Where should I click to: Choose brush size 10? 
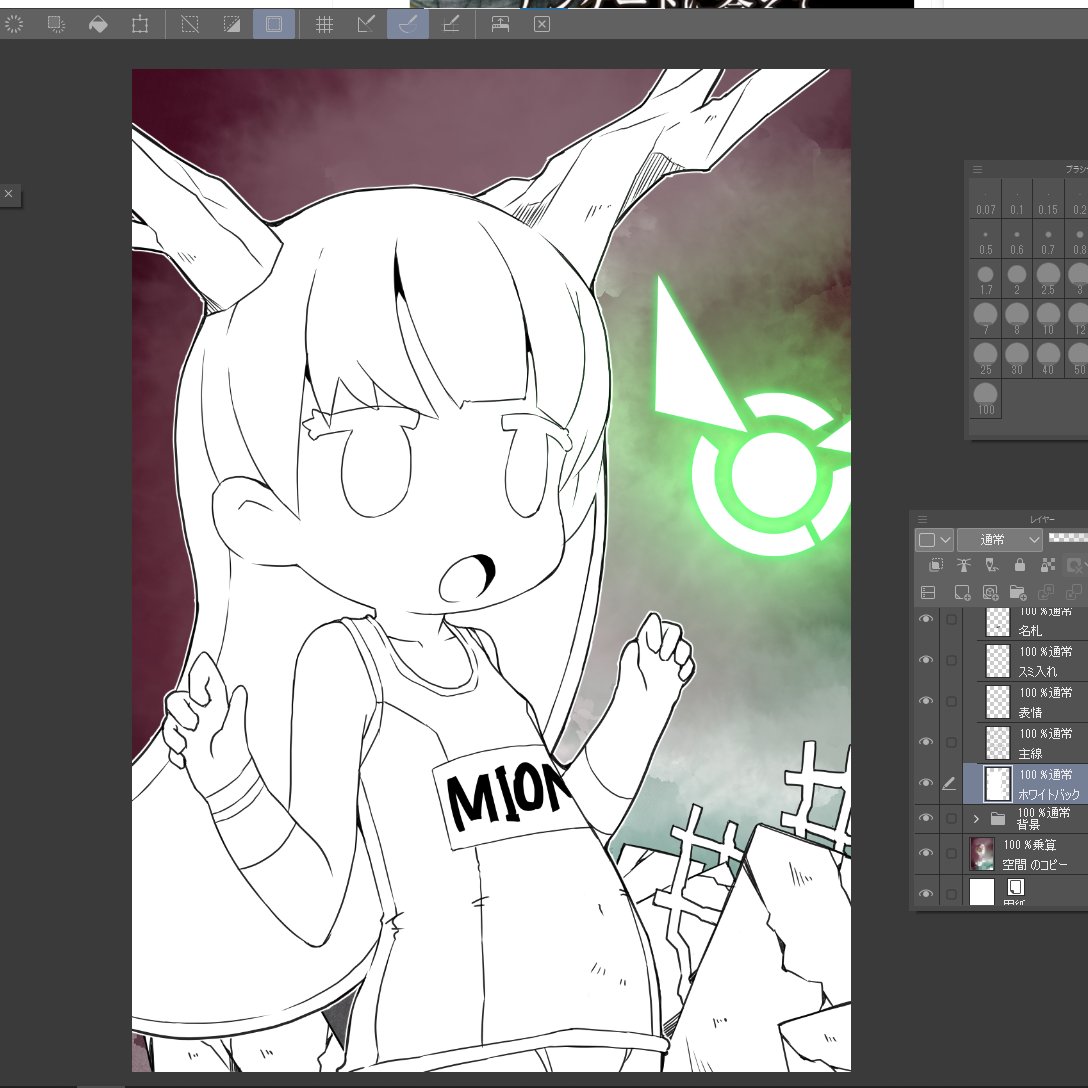(x=1048, y=319)
